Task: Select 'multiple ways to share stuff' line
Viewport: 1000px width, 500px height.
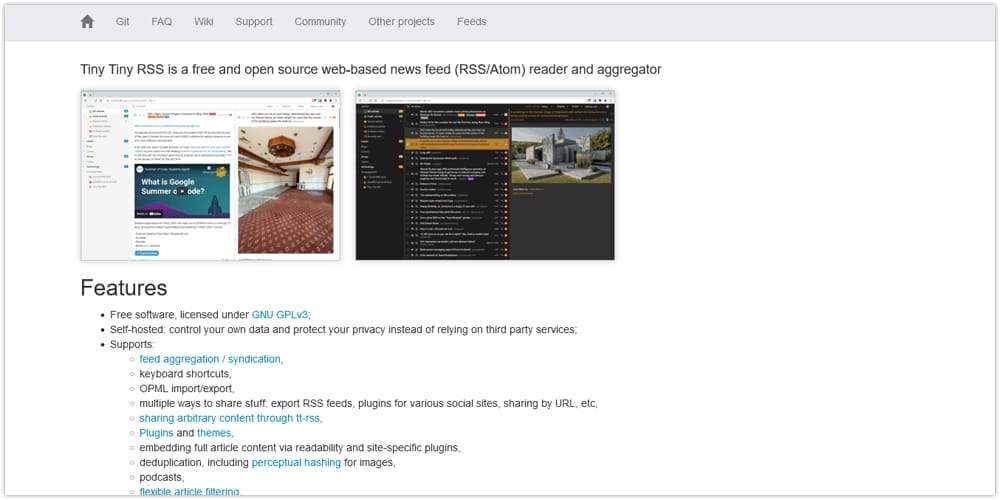Action: 368,404
